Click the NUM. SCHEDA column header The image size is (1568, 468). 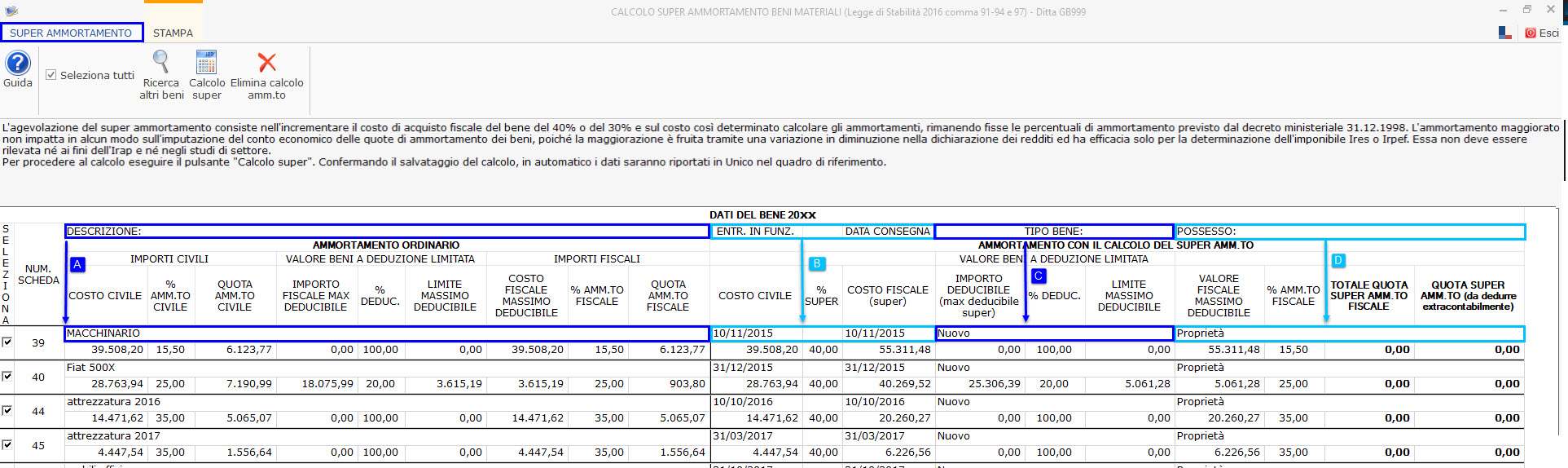[38, 275]
